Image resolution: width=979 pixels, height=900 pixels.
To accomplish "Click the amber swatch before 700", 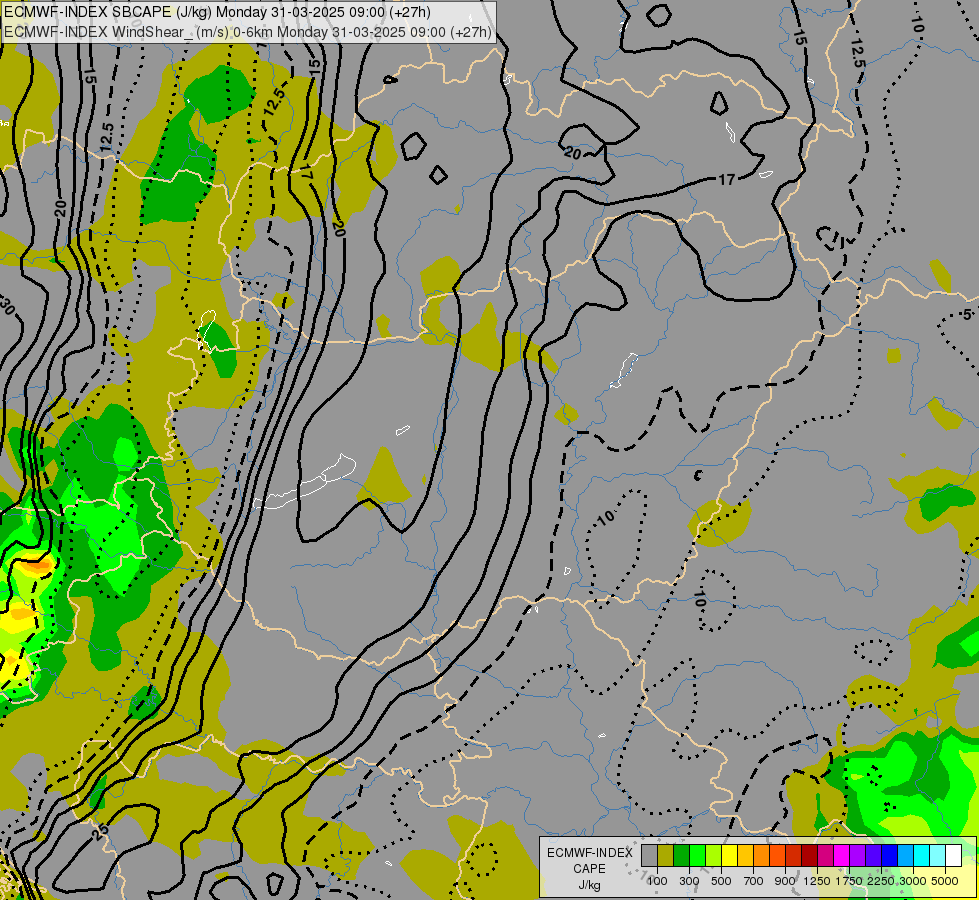I will pos(746,855).
